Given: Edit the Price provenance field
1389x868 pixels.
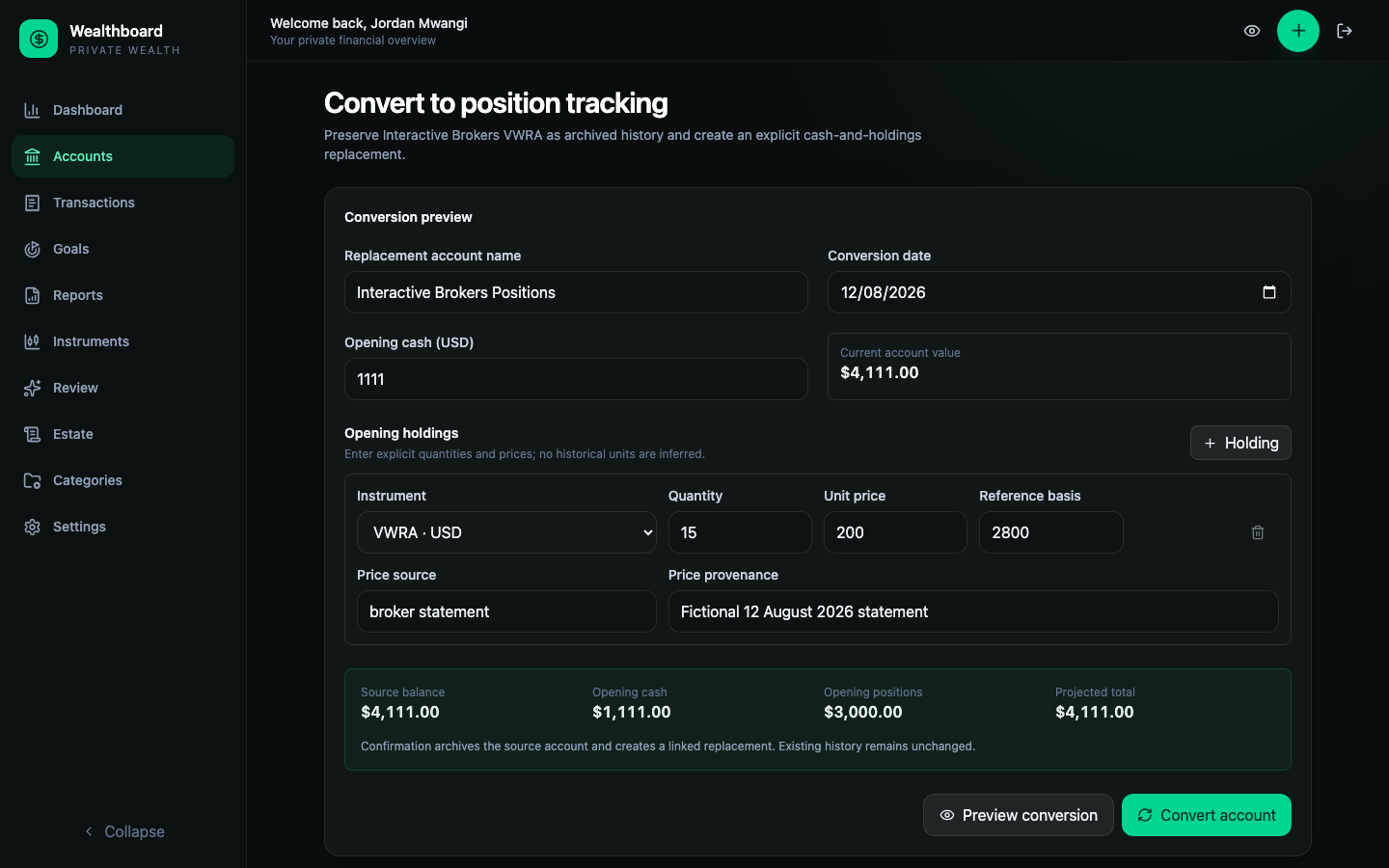Looking at the screenshot, I should coord(973,611).
